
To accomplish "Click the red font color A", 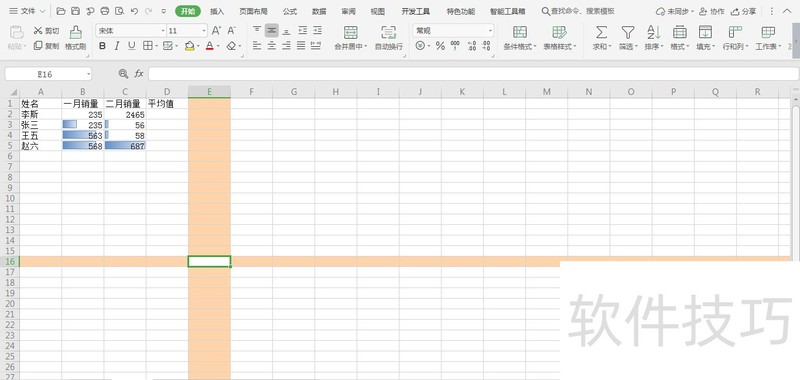I will pos(210,46).
